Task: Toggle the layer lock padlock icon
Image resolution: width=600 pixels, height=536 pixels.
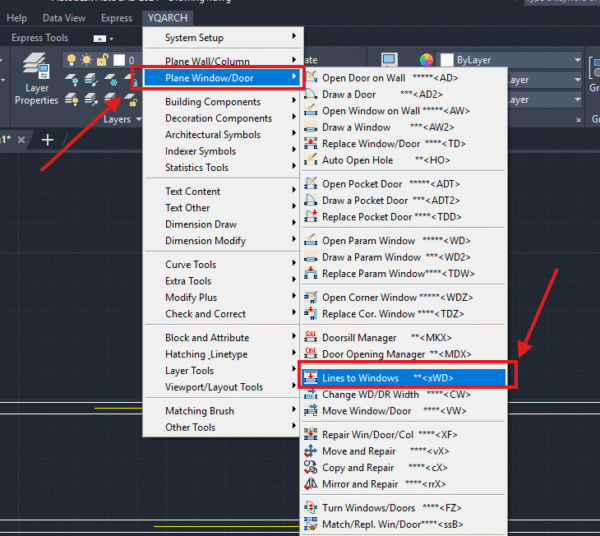Action: click(103, 61)
